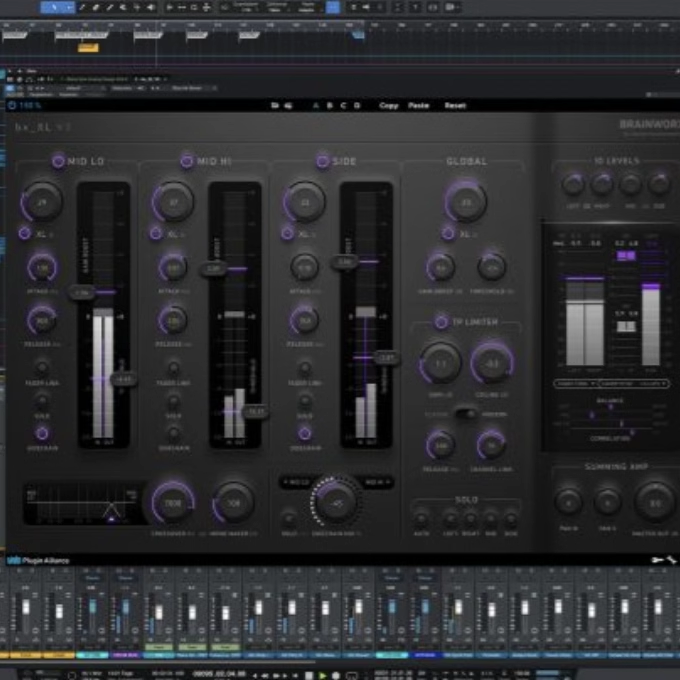Click the Copy button in plugin toolbar
680x680 pixels.
point(389,105)
